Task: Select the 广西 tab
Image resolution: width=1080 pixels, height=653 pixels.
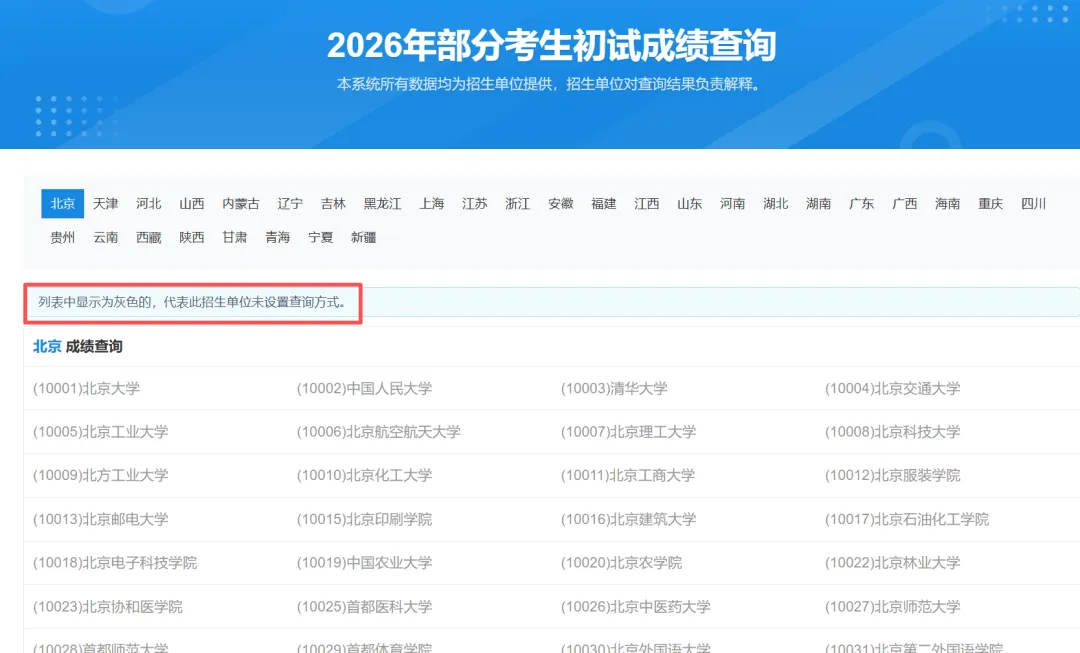Action: click(x=904, y=204)
